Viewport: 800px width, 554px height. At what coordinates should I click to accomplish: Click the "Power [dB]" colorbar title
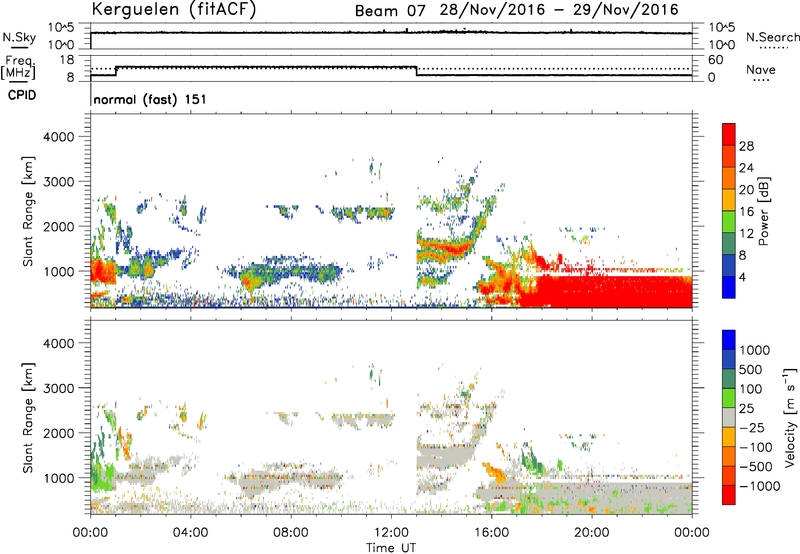coord(764,211)
